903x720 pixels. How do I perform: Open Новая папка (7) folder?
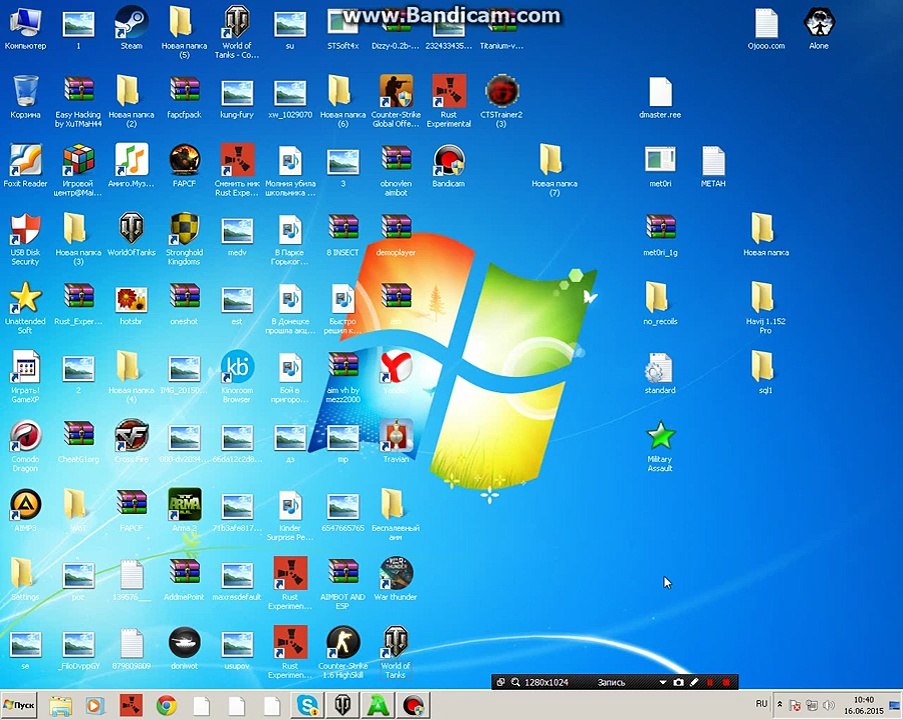[554, 170]
